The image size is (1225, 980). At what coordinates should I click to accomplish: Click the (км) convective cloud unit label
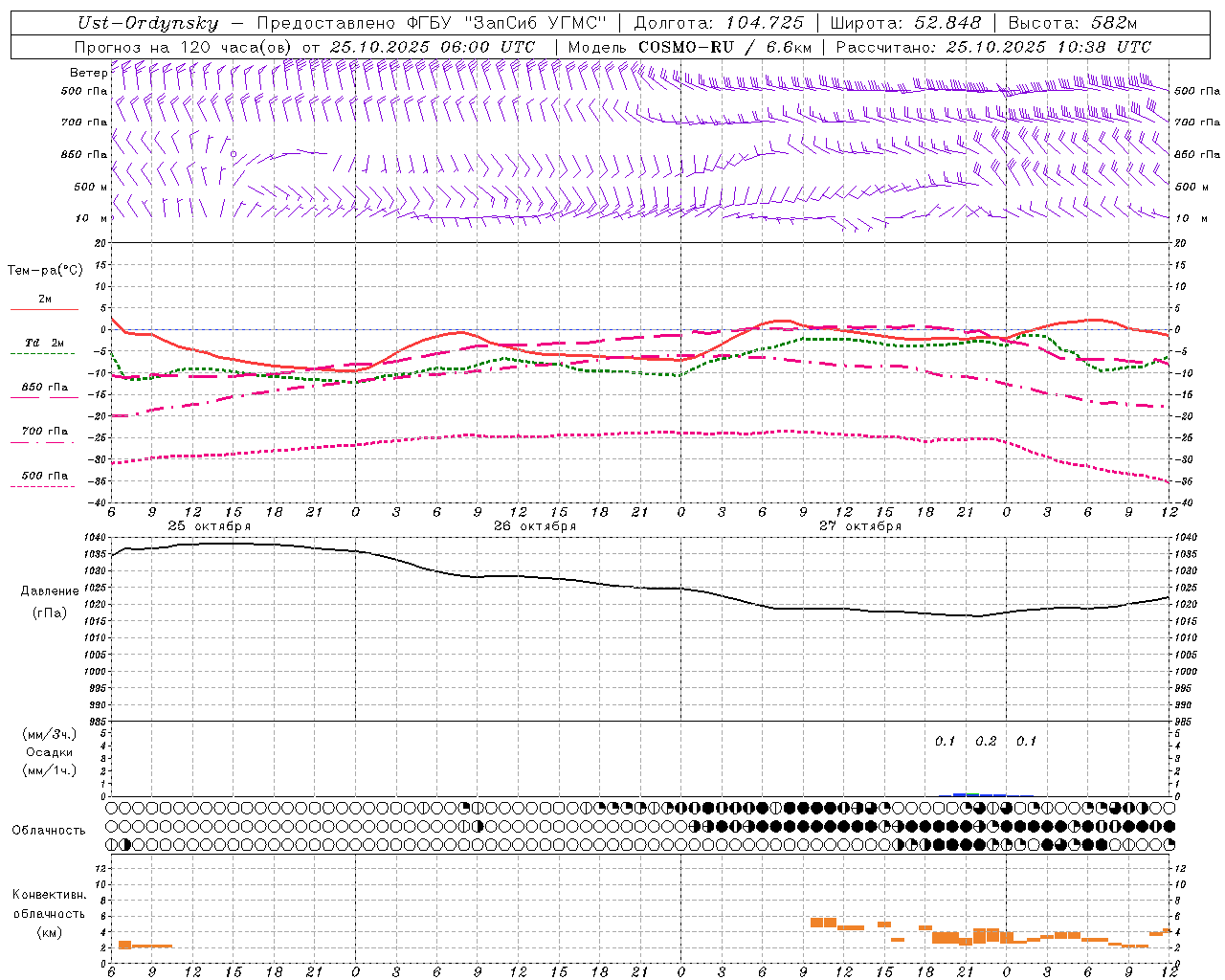tap(50, 932)
